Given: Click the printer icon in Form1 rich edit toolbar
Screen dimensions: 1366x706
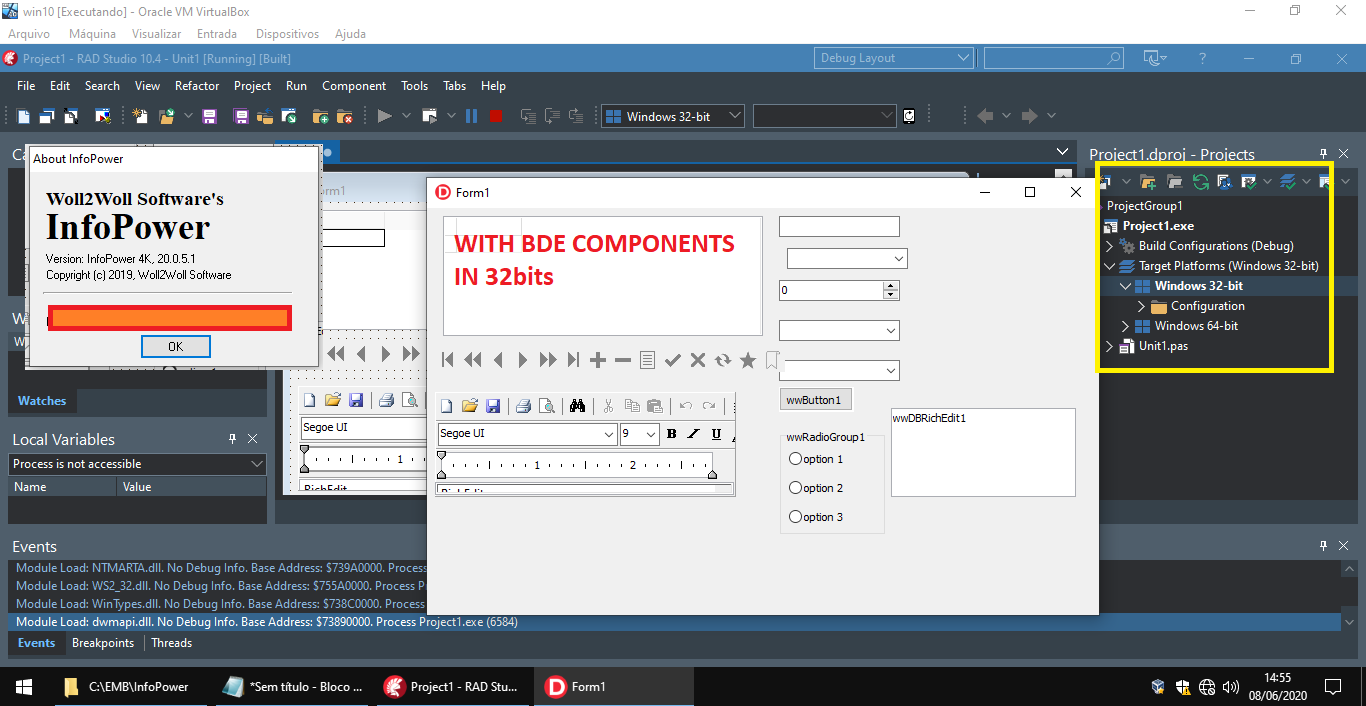Looking at the screenshot, I should pyautogui.click(x=522, y=406).
